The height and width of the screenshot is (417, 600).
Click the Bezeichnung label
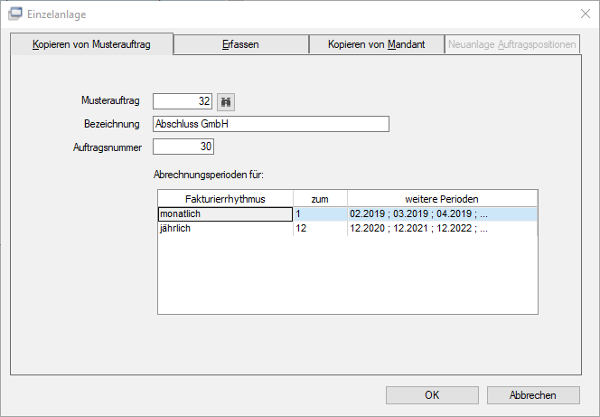[112, 124]
